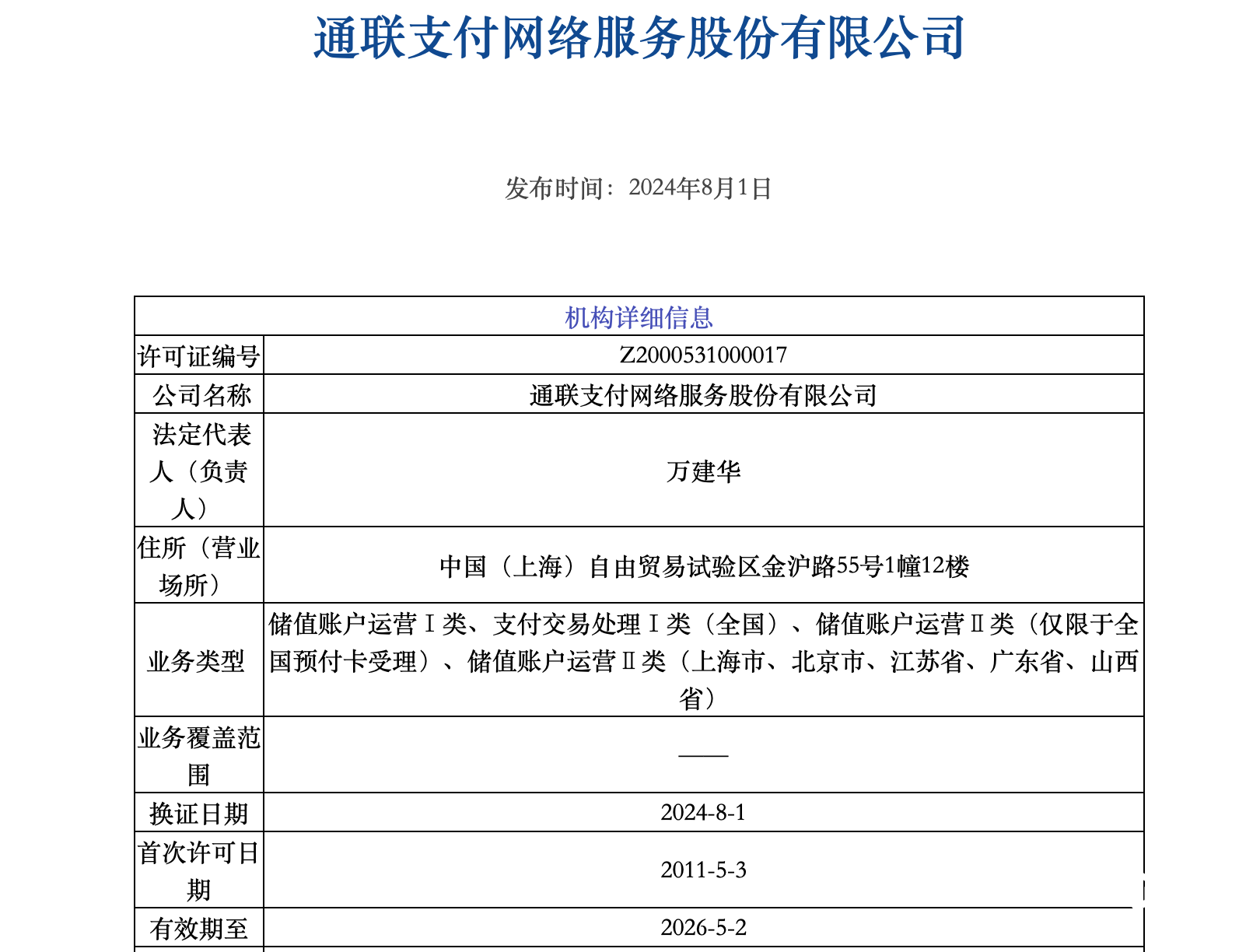Click the 首次许可日期 label cell
Screen dimensions: 1260x952
[199, 870]
